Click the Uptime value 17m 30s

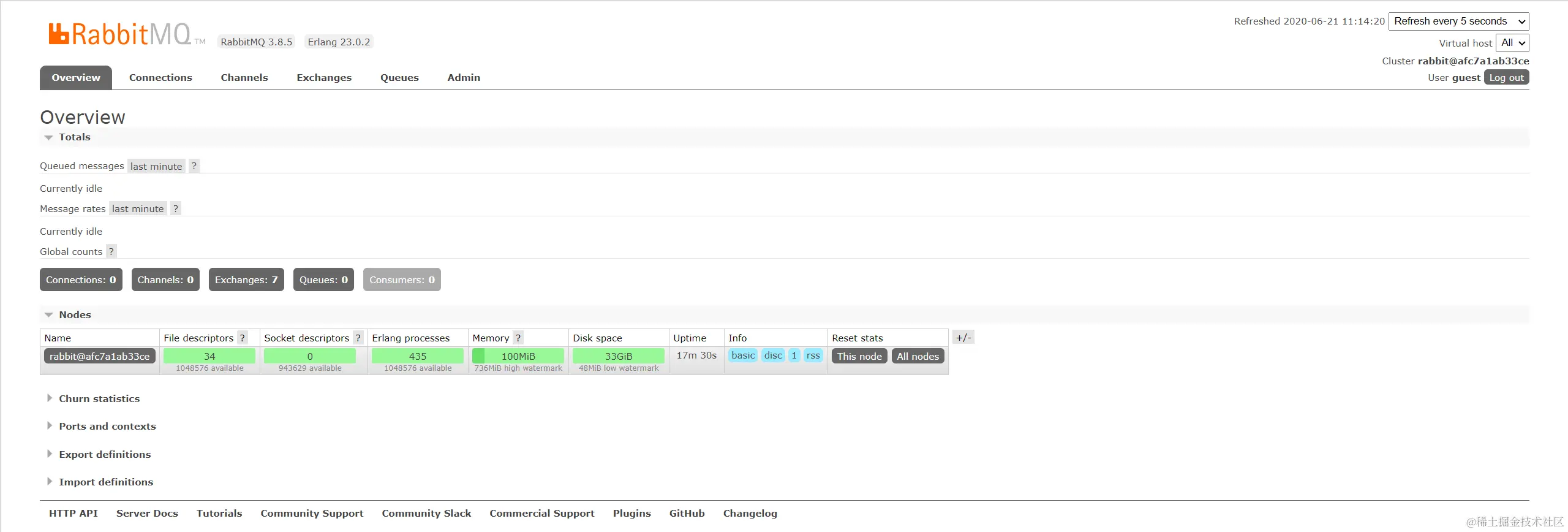click(696, 355)
